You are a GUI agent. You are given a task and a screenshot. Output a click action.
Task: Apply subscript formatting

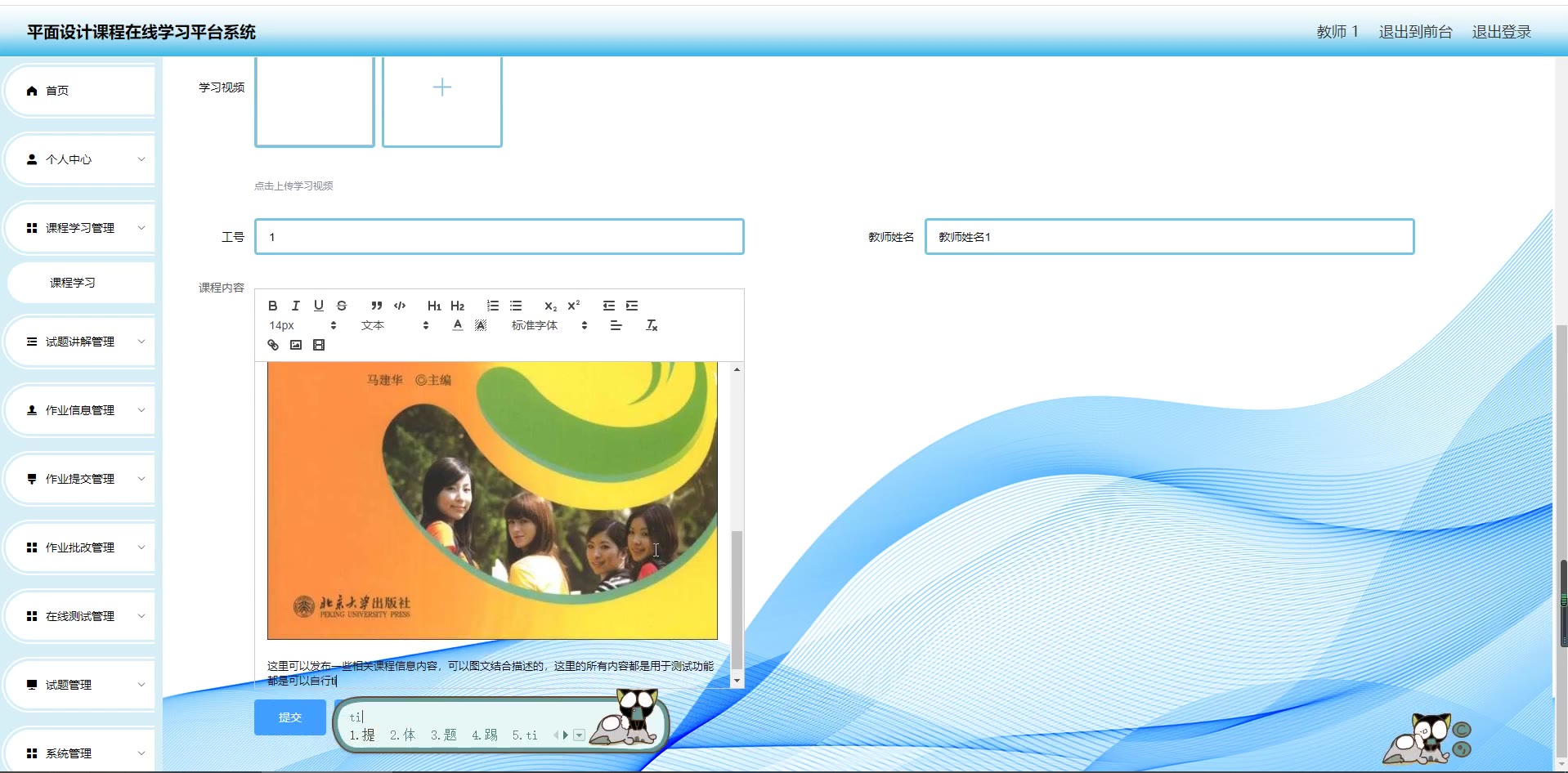point(550,306)
